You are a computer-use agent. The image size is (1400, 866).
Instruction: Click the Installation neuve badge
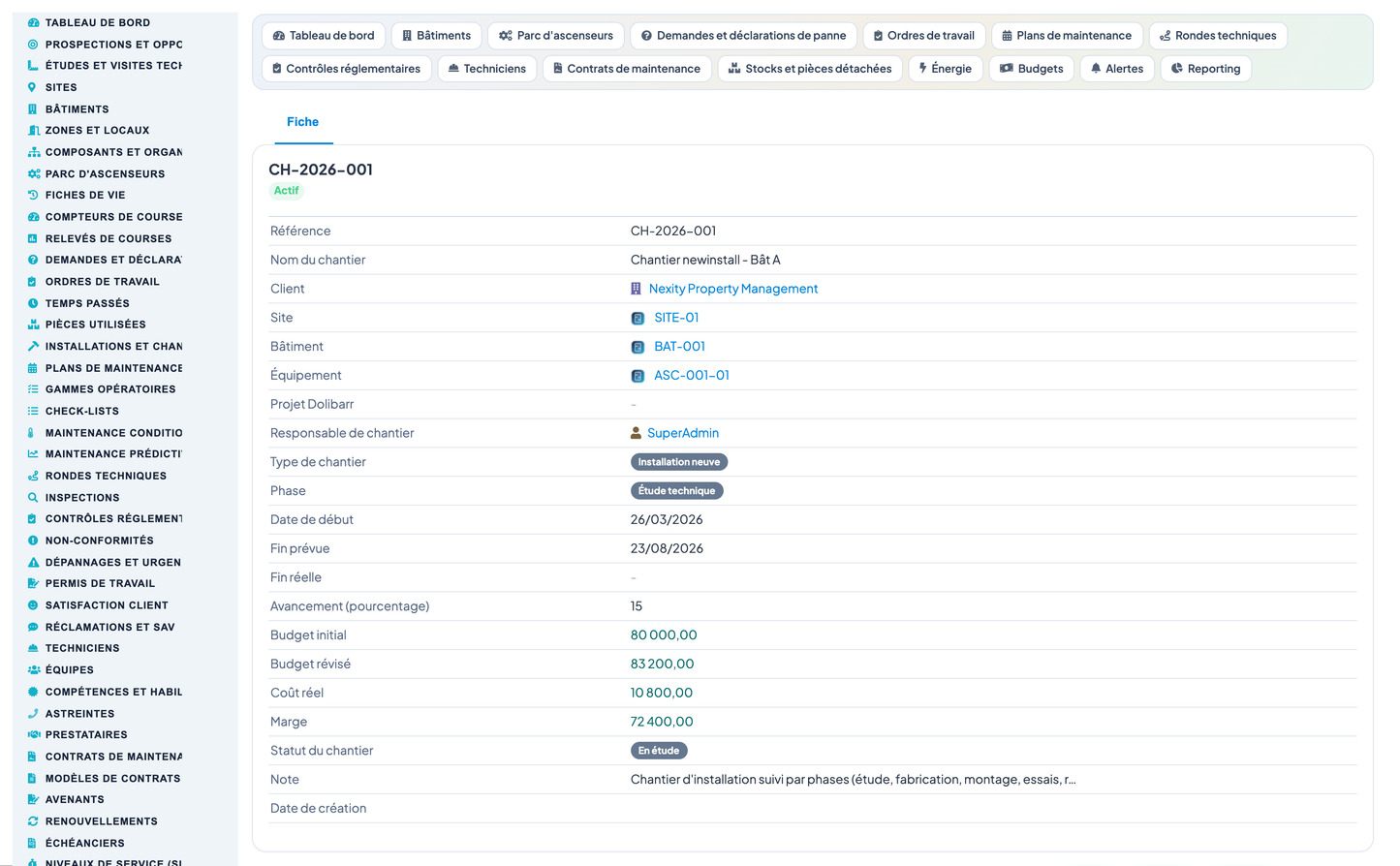(679, 462)
